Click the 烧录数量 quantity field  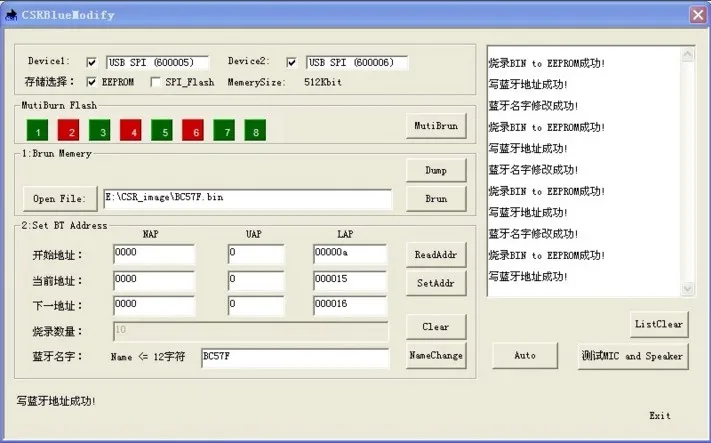(250, 331)
